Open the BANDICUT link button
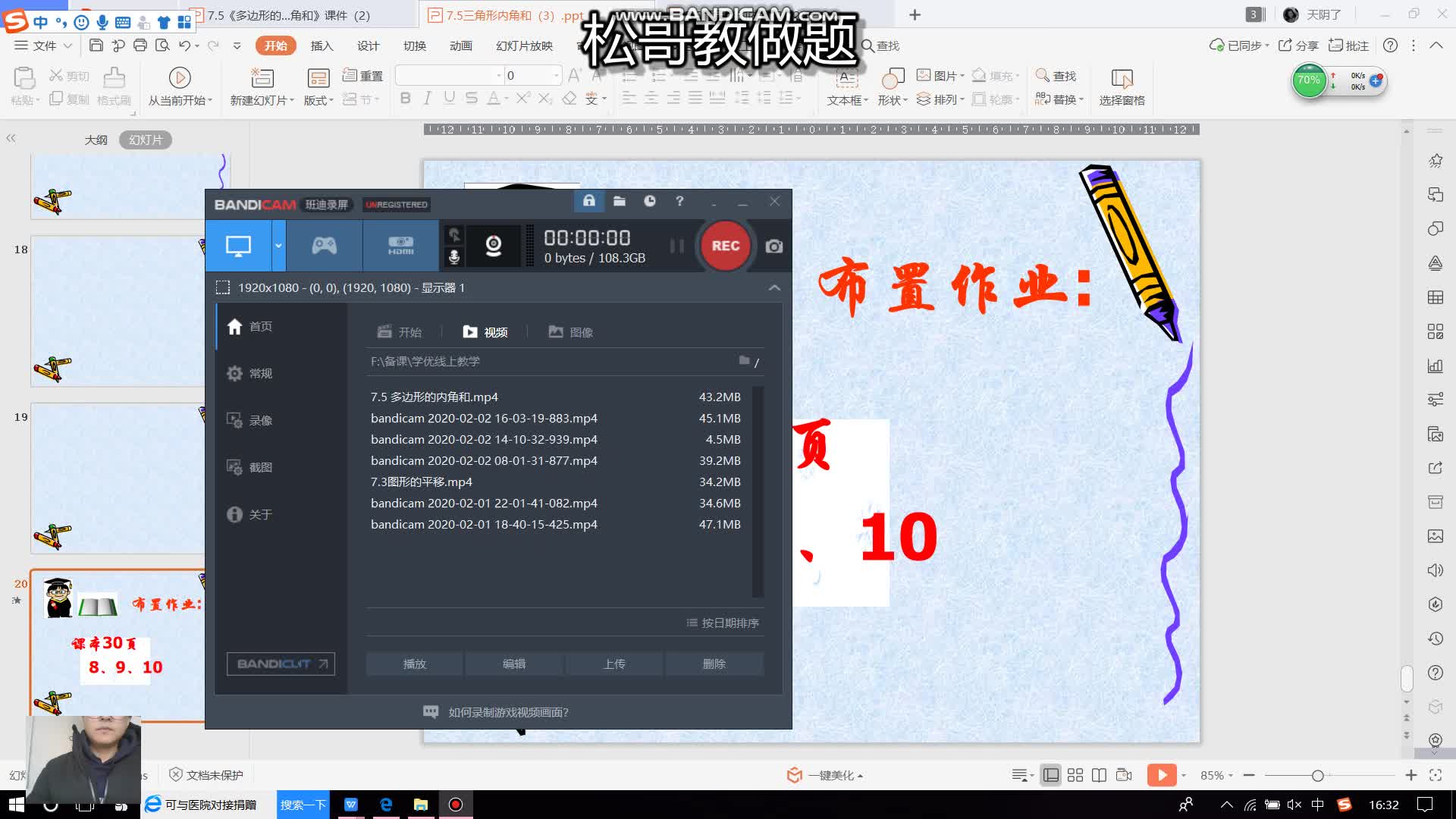The height and width of the screenshot is (819, 1456). [x=281, y=664]
